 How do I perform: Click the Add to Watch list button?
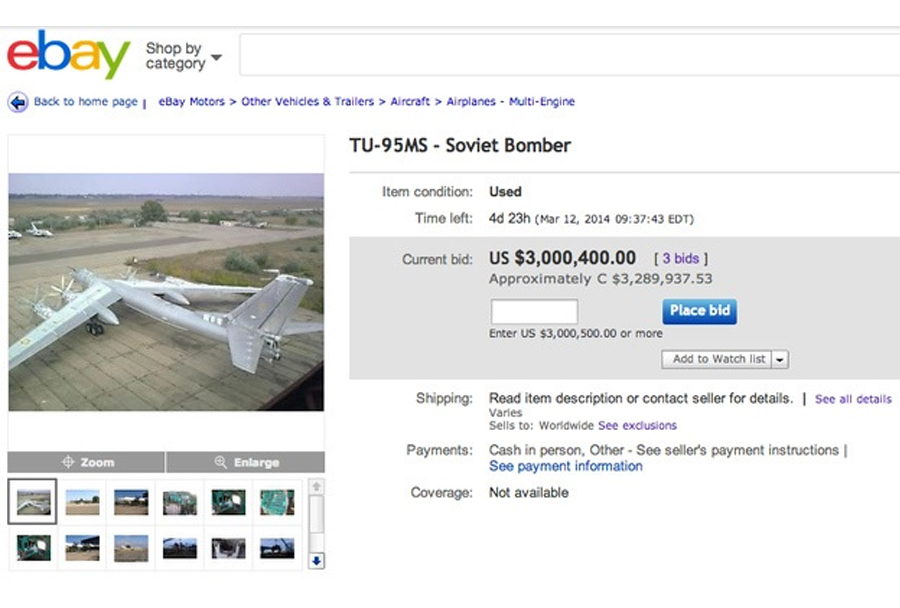tap(718, 360)
